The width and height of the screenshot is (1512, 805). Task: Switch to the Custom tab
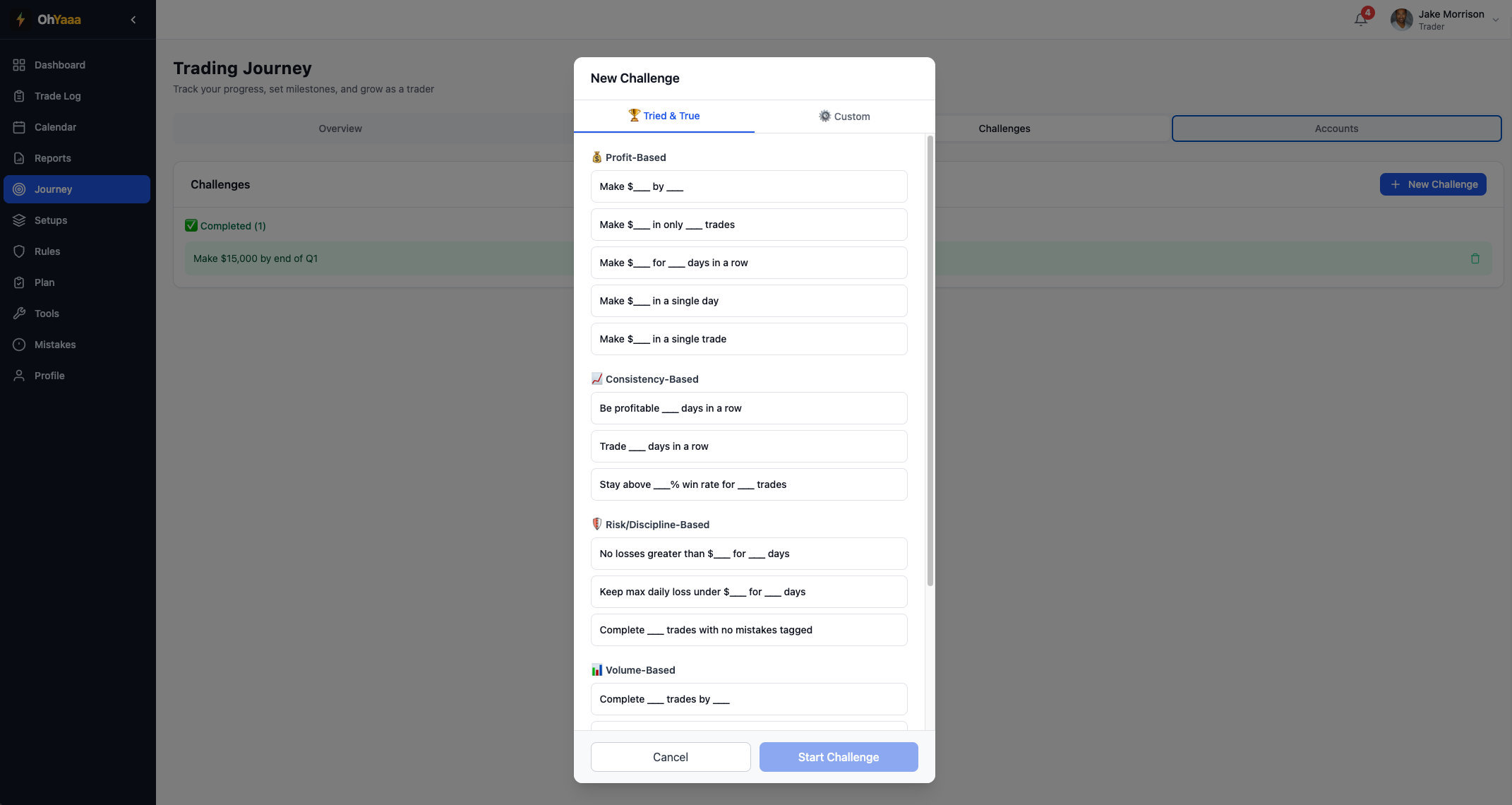(844, 117)
